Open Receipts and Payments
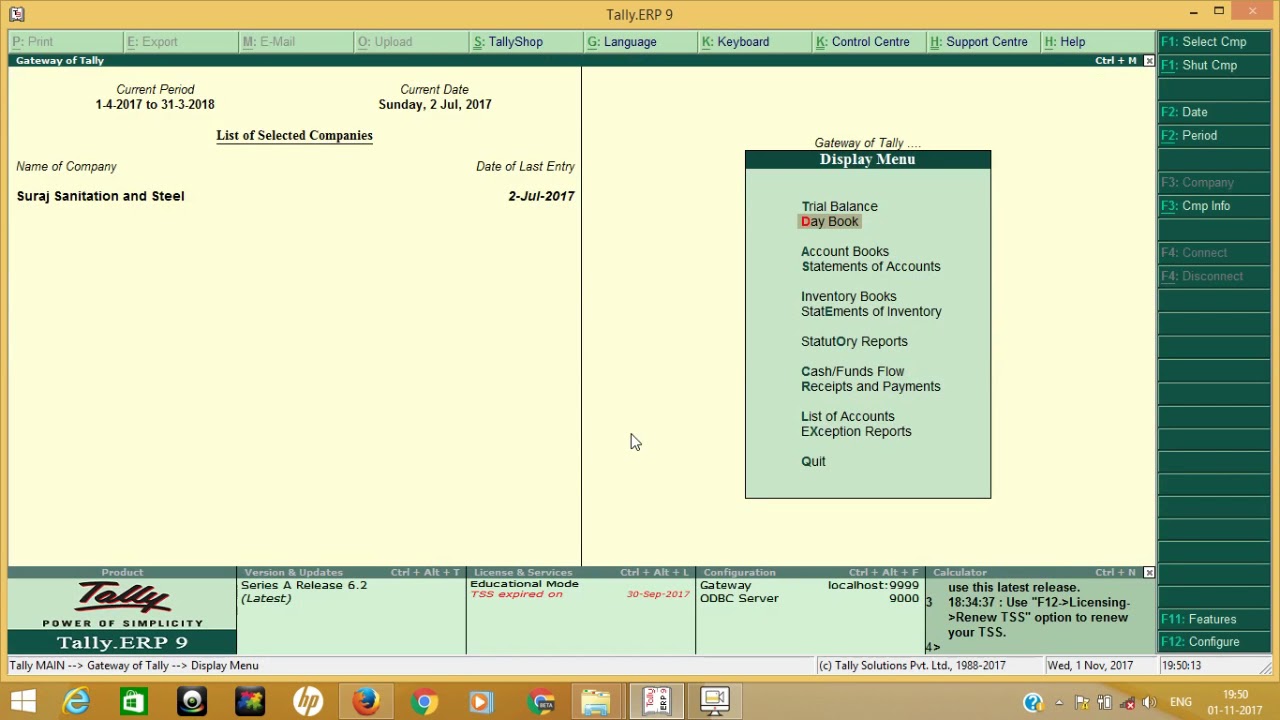This screenshot has width=1280, height=720. pos(871,386)
